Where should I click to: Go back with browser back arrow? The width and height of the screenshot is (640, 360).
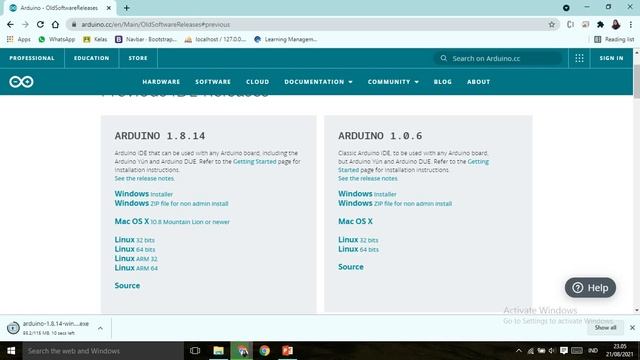[x=10, y=24]
